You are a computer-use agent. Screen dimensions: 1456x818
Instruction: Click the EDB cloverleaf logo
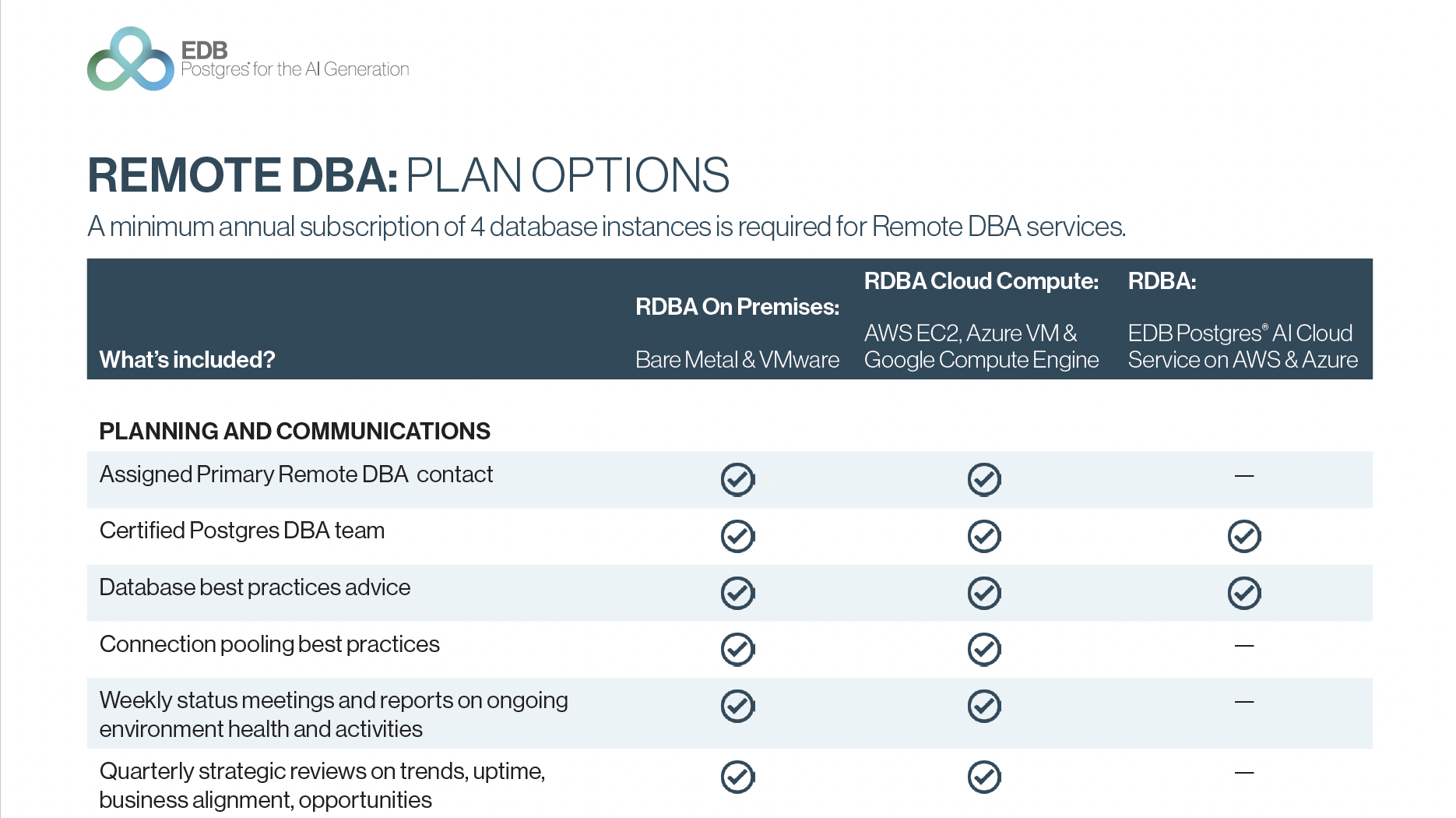click(131, 59)
